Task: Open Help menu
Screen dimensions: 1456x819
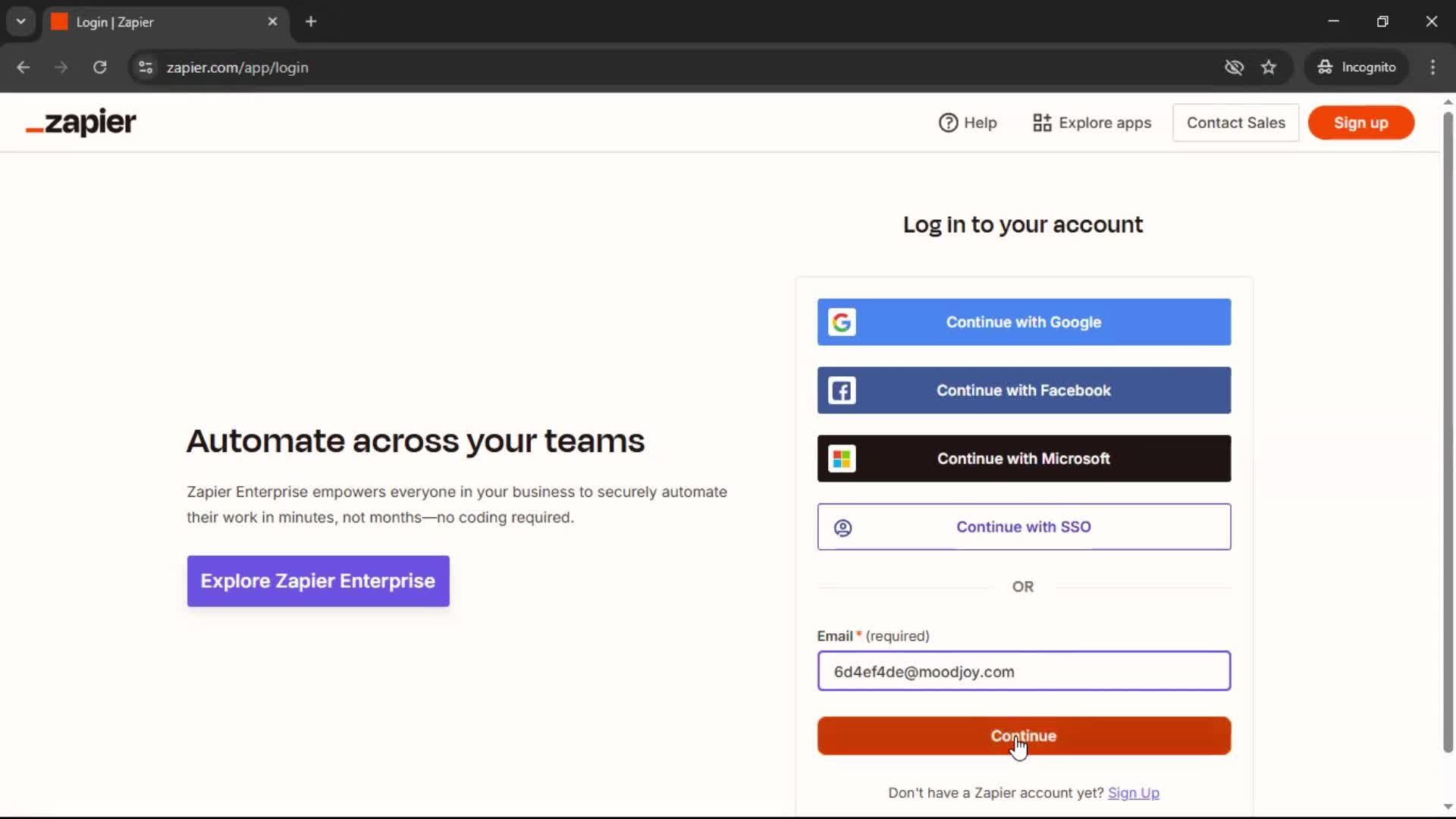Action: pos(968,123)
